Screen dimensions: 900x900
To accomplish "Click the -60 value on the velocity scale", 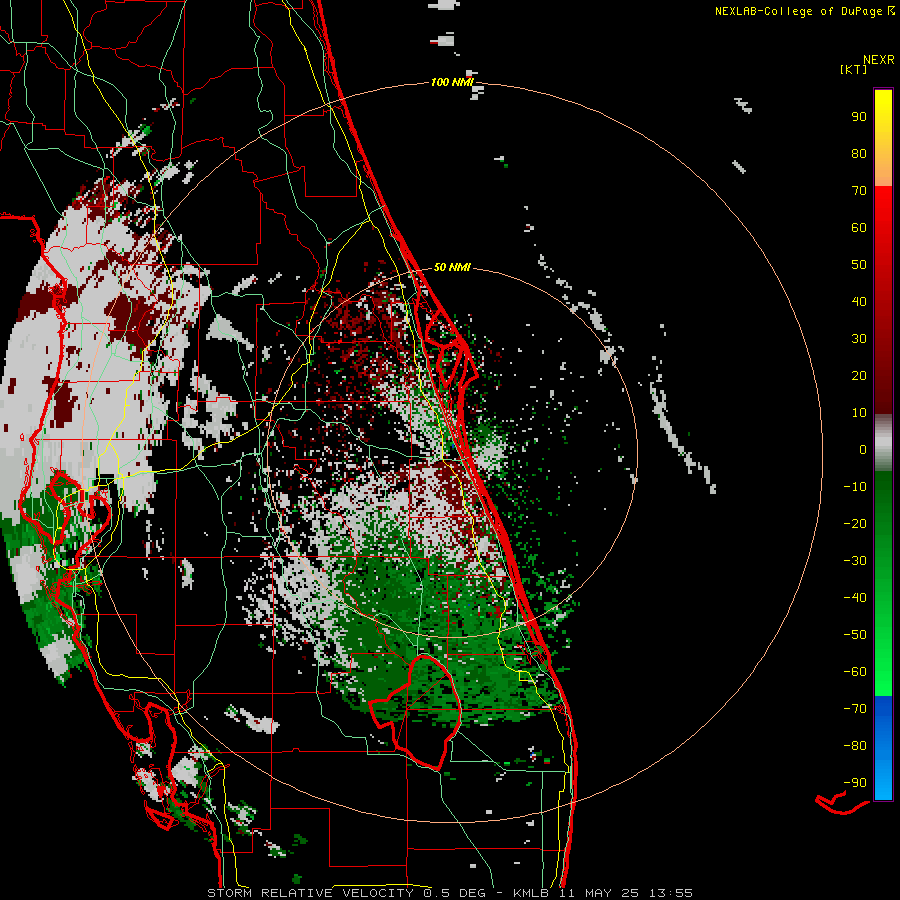I will pos(855,672).
